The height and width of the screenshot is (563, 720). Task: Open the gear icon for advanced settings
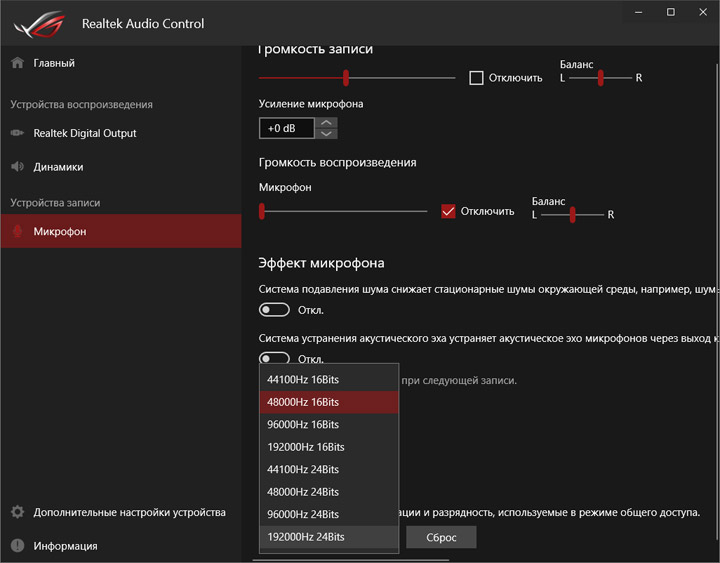(17, 512)
